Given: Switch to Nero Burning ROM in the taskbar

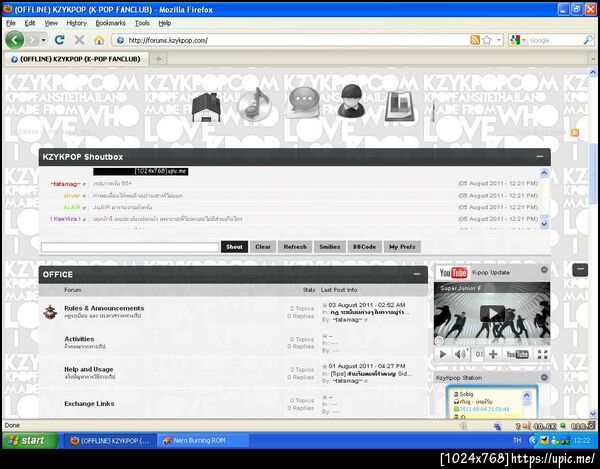Looking at the screenshot, I should coord(203,441).
